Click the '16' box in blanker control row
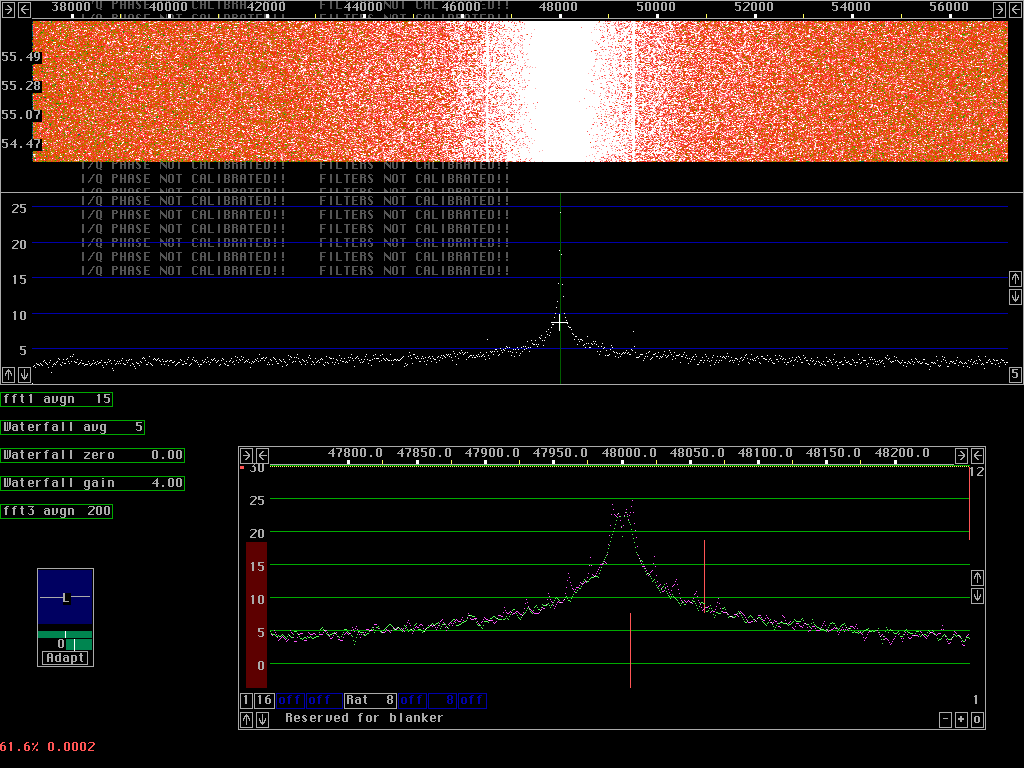1024x768 pixels. [x=264, y=701]
